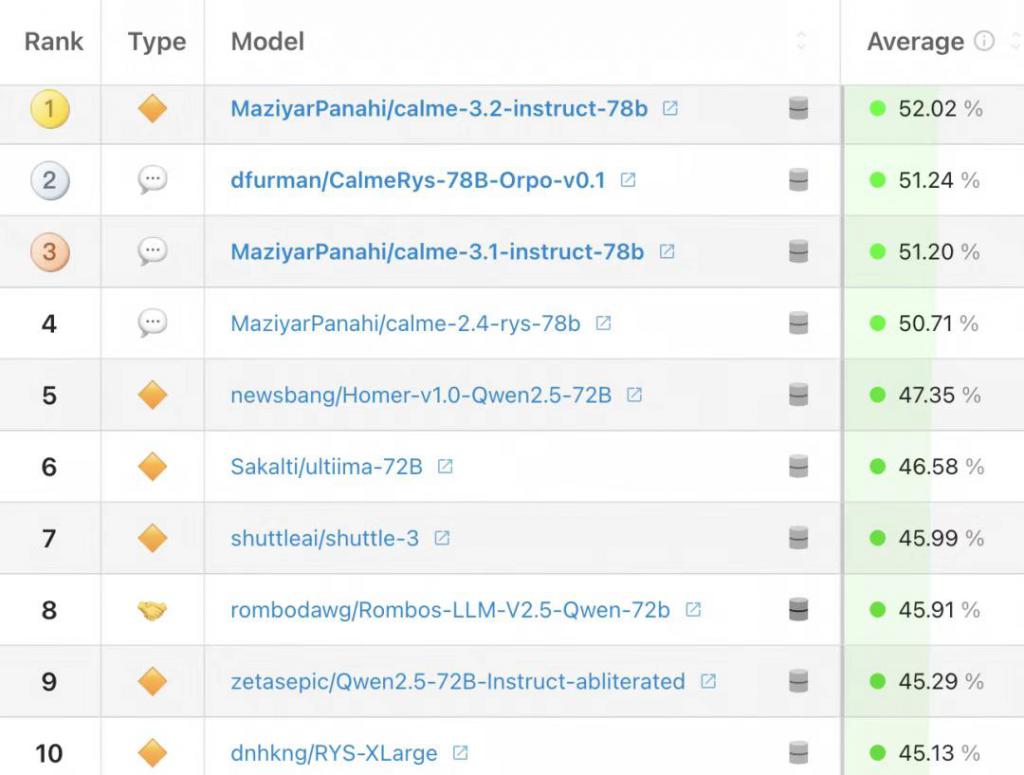1024x775 pixels.
Task: Select the 51.24 % average score
Action: click(x=938, y=180)
